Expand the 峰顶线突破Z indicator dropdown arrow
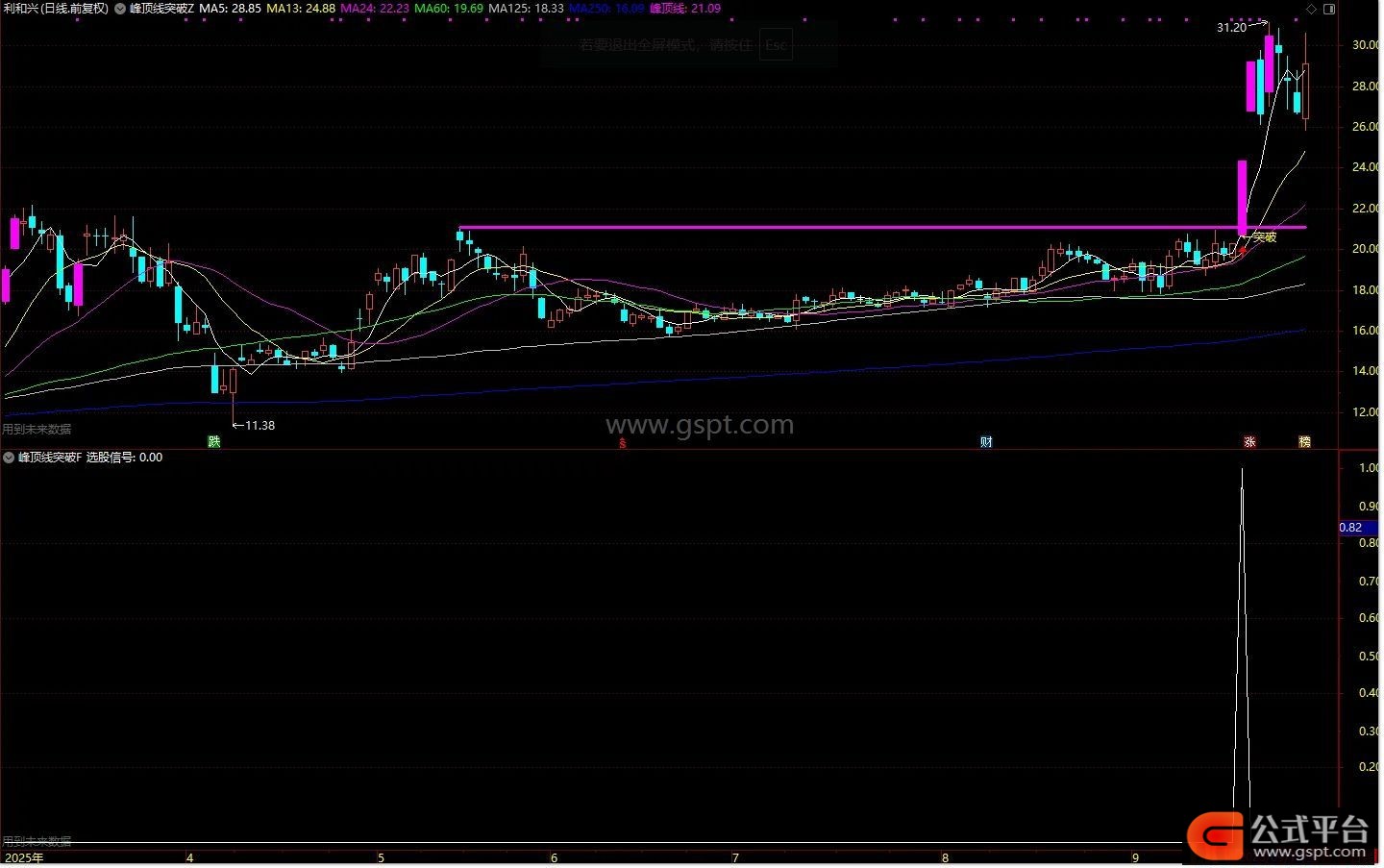1384x868 pixels. coord(120,9)
